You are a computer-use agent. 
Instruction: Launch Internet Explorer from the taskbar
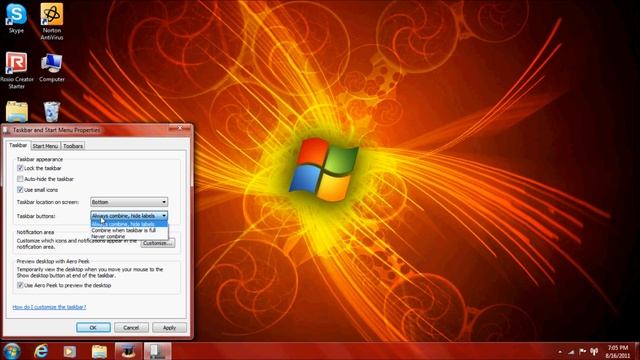41,351
